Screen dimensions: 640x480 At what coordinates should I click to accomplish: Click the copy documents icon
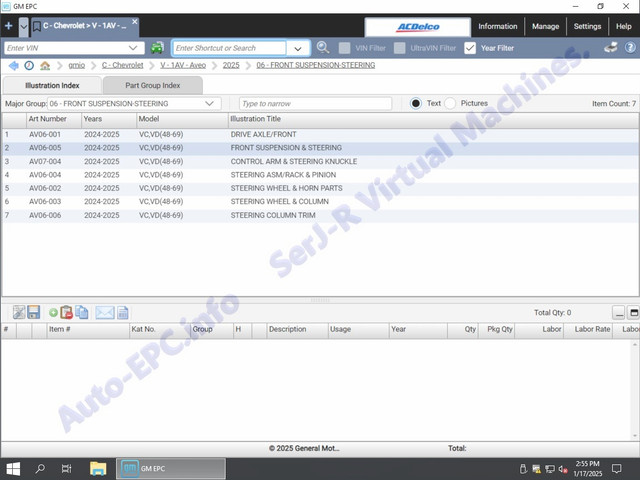point(82,312)
